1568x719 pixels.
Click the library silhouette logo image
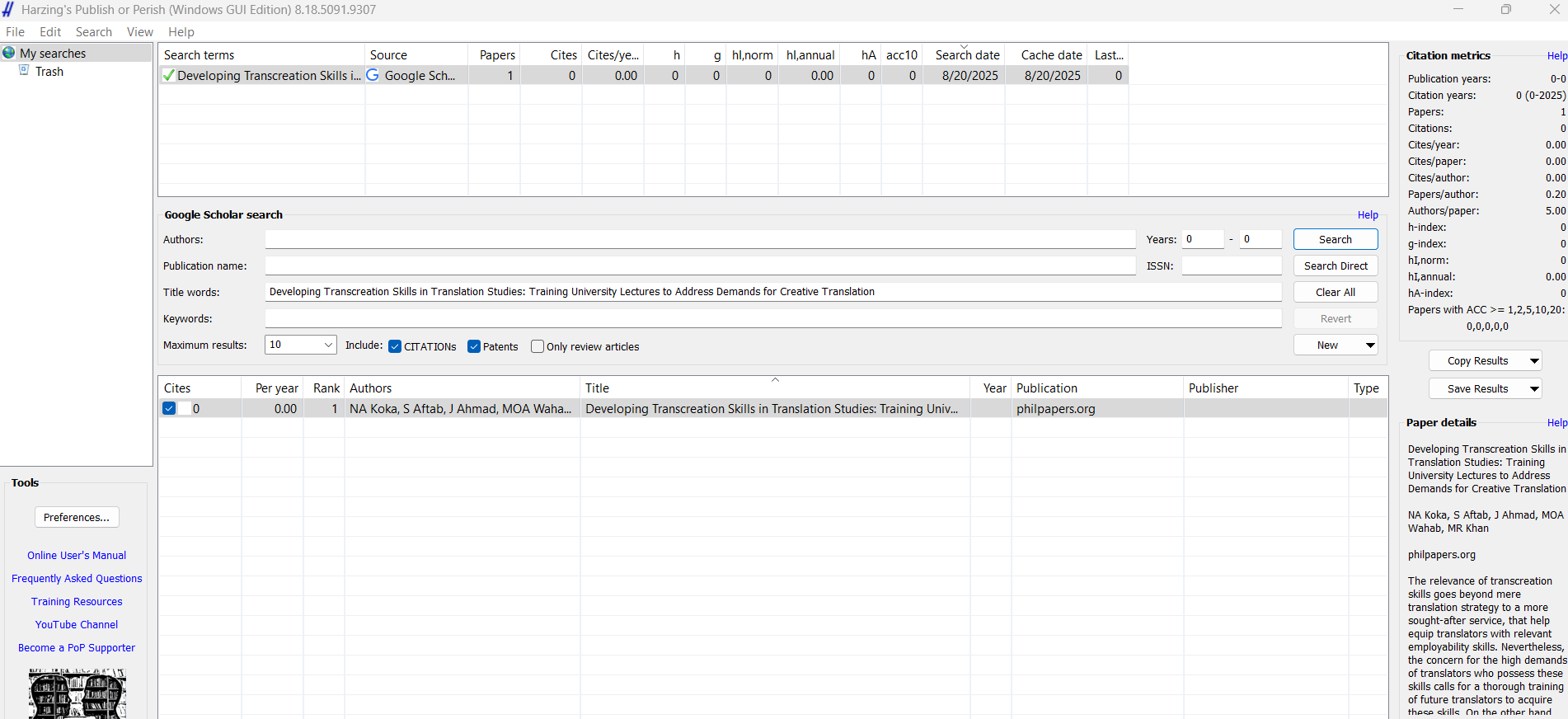[77, 694]
